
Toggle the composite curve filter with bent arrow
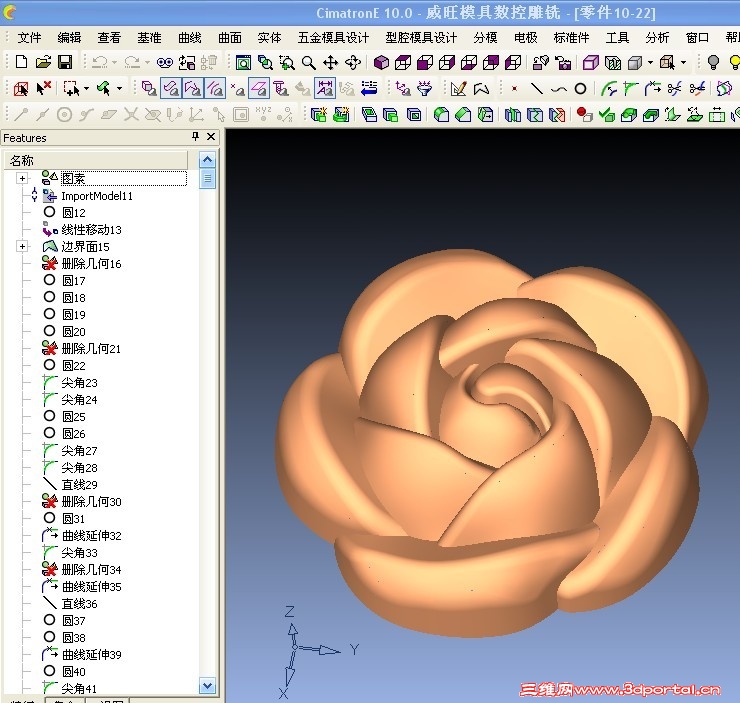point(193,88)
